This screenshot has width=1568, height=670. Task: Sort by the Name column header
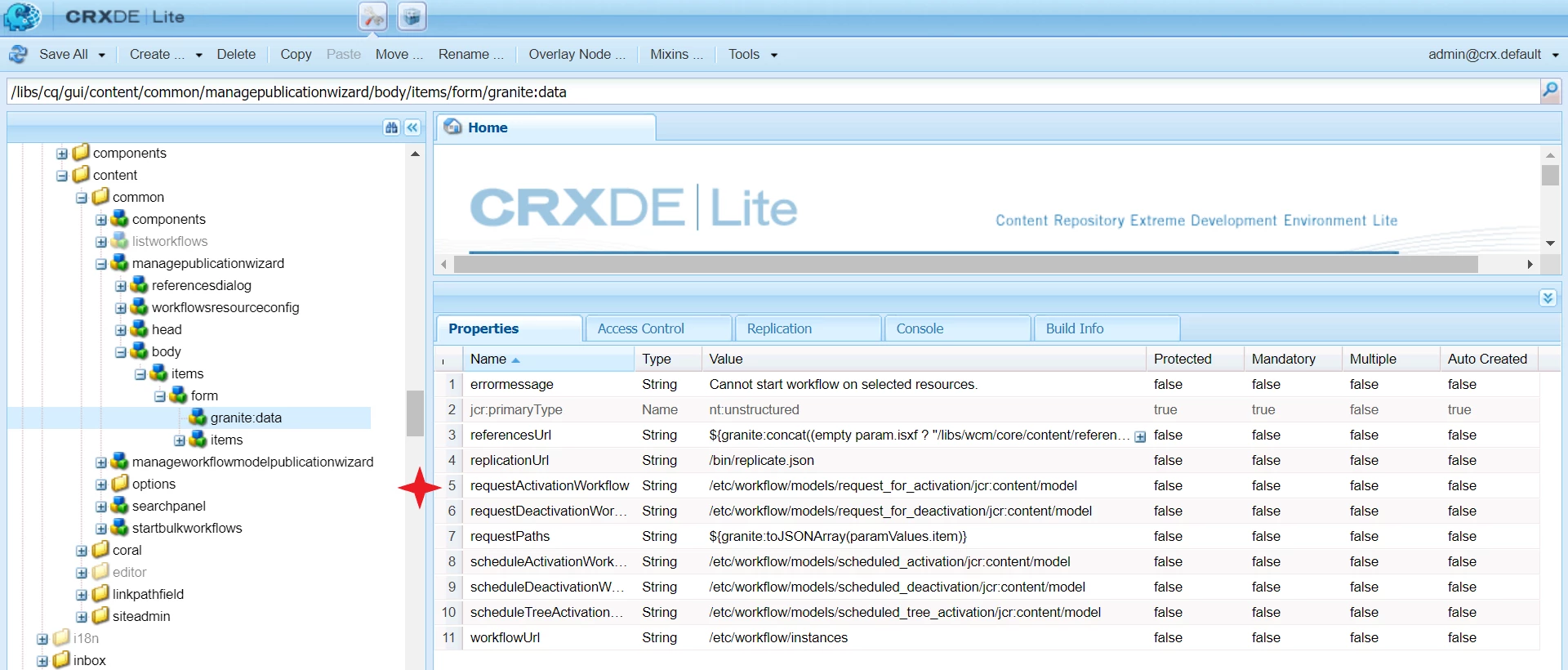548,359
